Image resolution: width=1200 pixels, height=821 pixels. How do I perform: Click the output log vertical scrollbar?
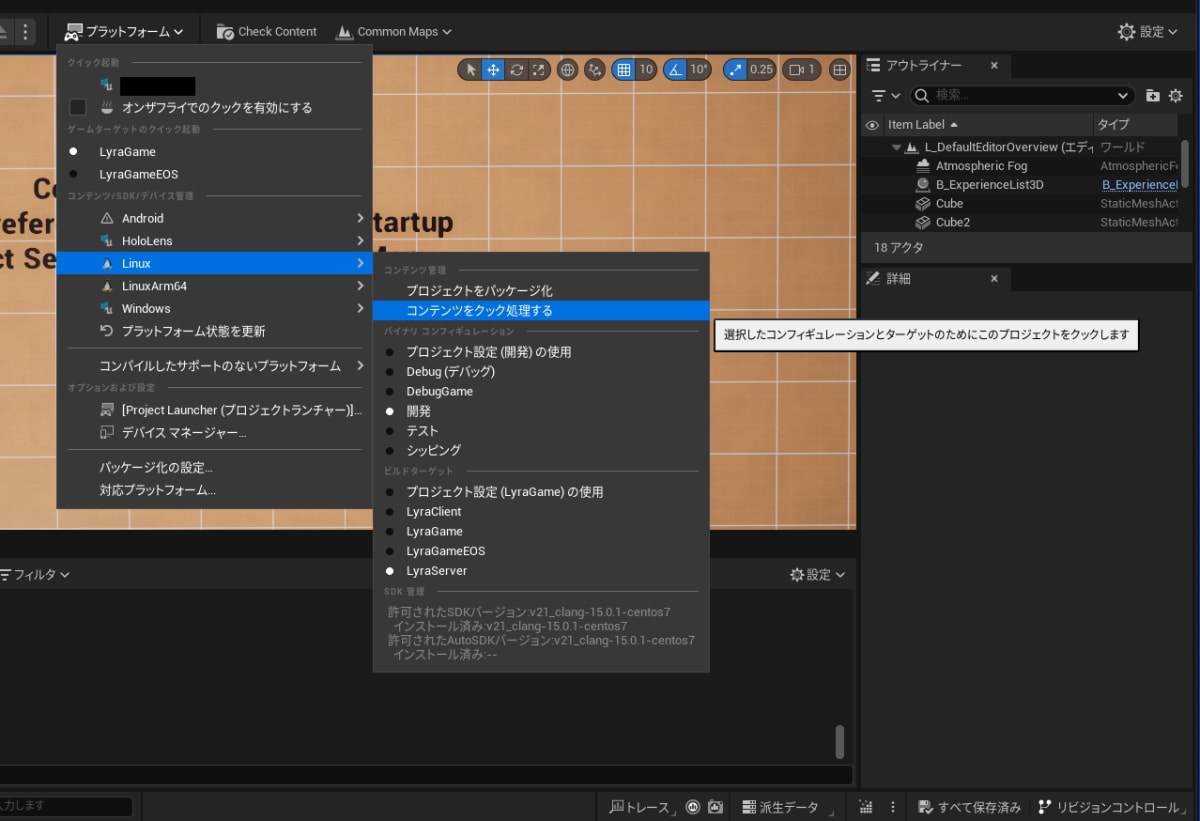click(840, 742)
